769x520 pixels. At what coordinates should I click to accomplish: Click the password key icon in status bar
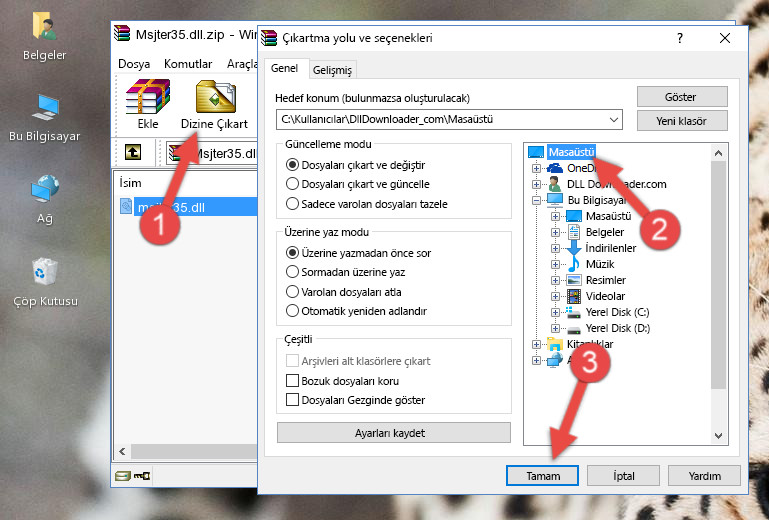pos(142,475)
